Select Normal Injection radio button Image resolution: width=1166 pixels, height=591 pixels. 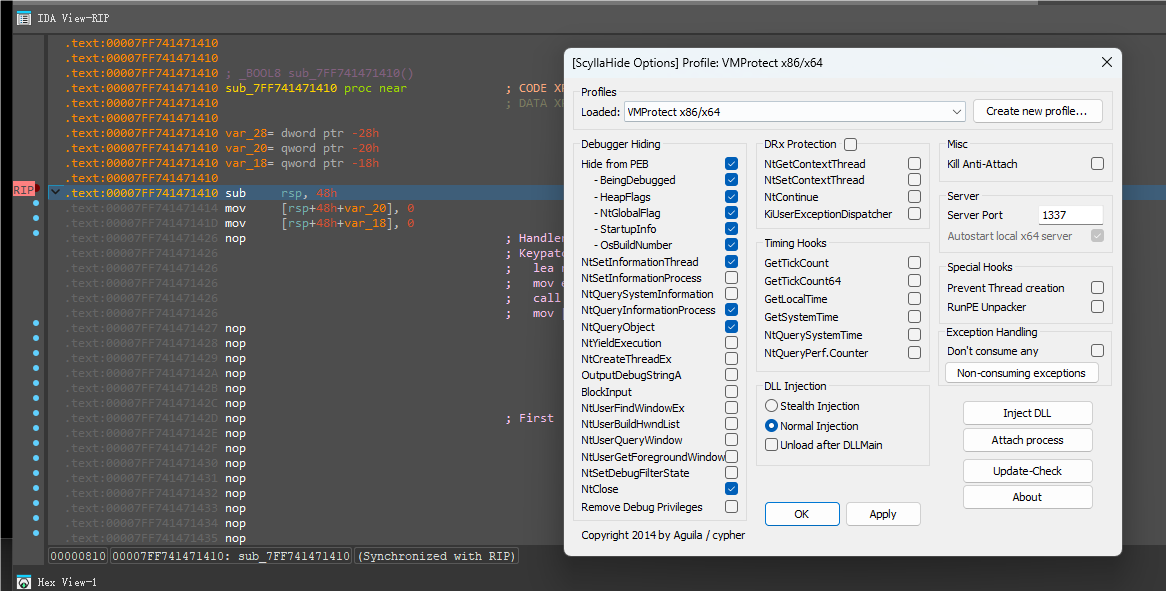[x=771, y=426]
